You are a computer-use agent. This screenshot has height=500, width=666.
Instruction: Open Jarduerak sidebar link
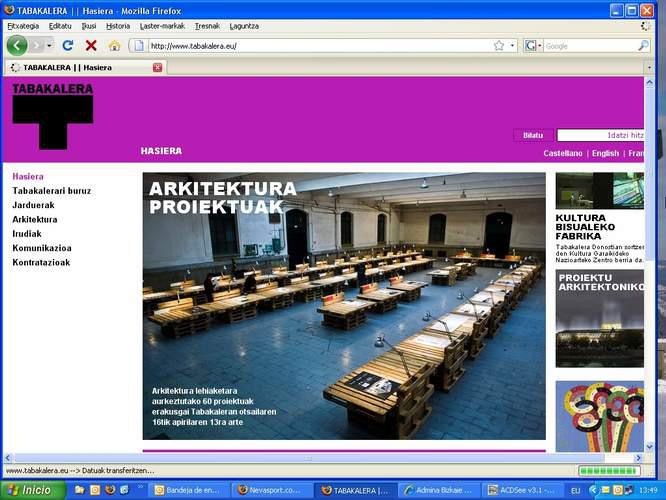coord(34,205)
